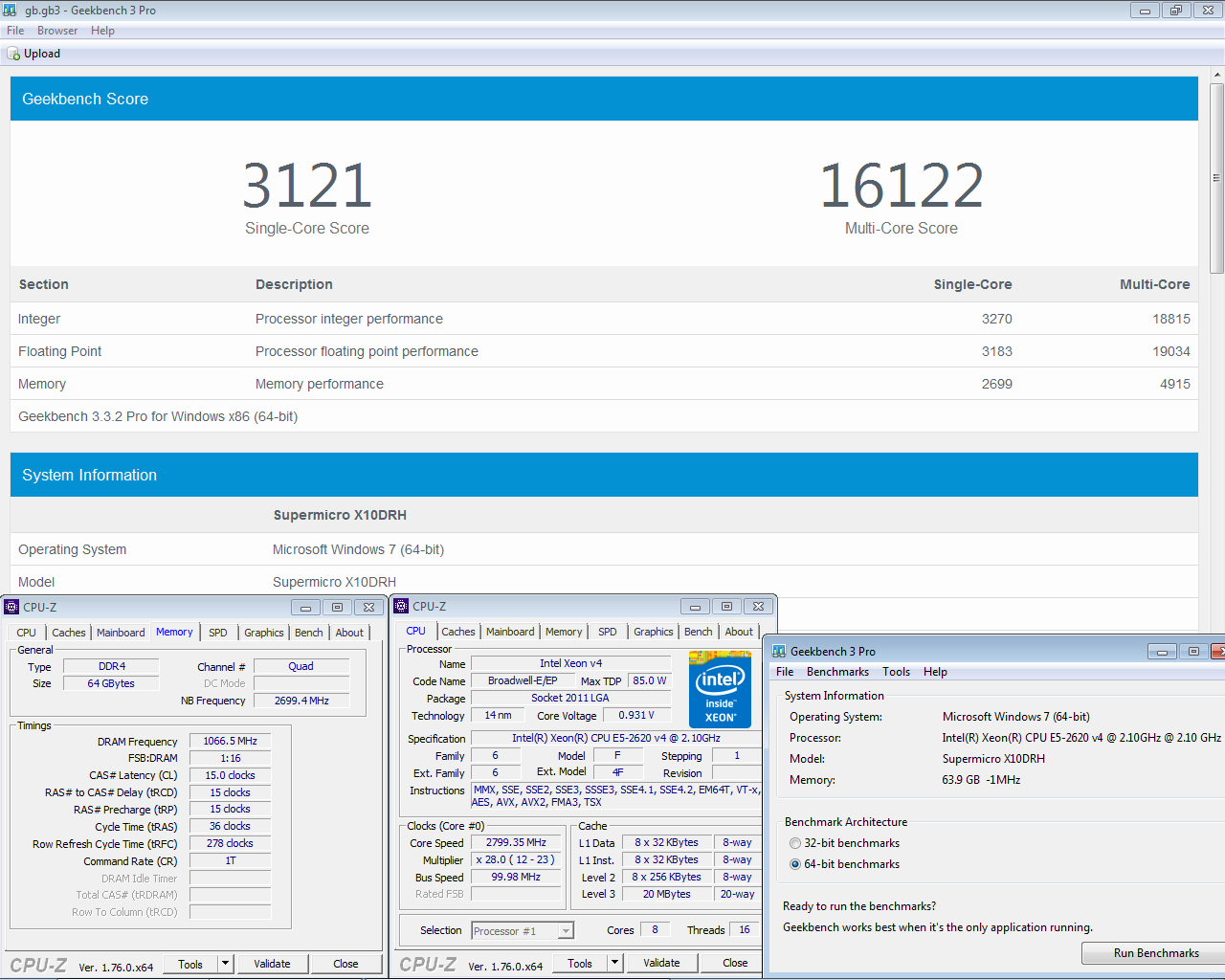Minimize small Geekbench 3 Pro window
This screenshot has width=1225, height=980.
point(1162,652)
